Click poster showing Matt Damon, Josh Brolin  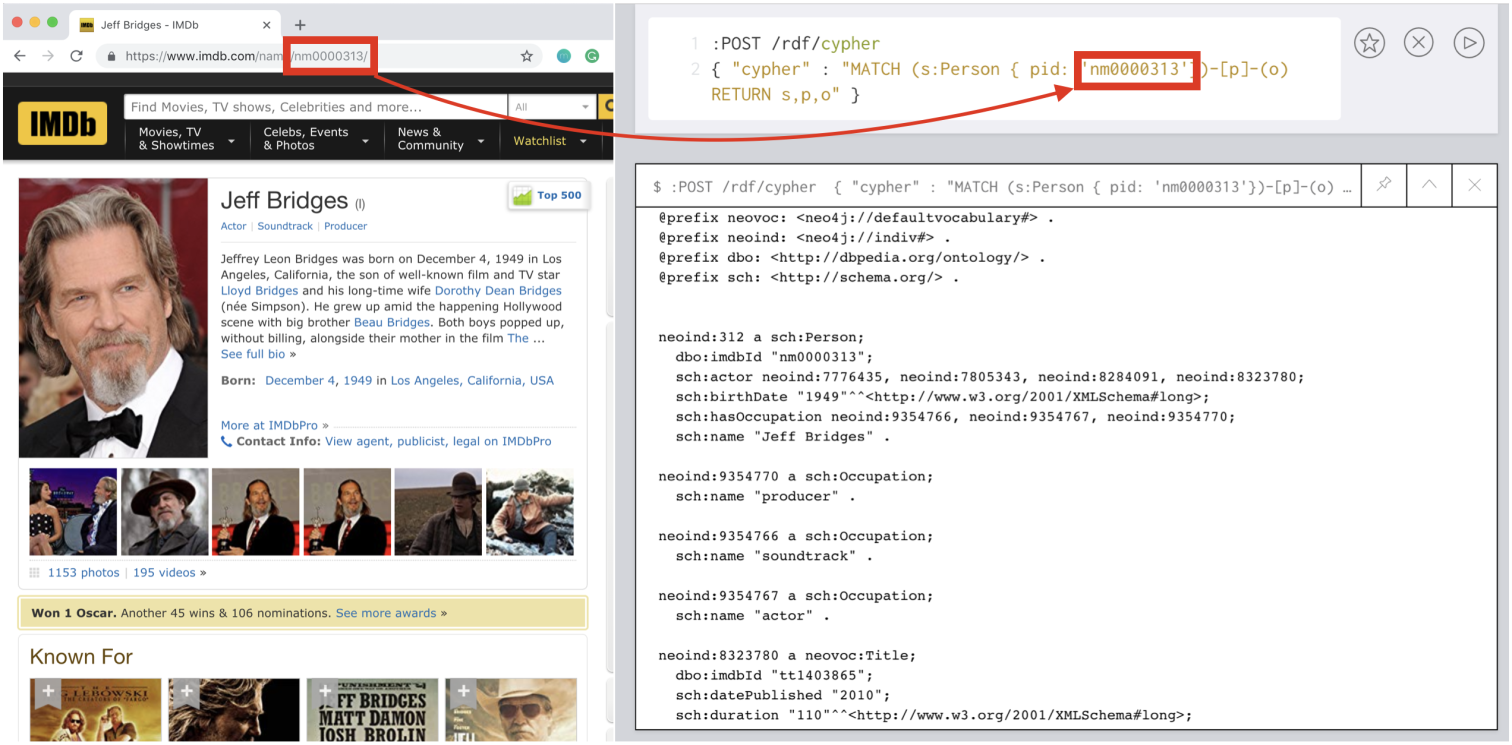373,710
